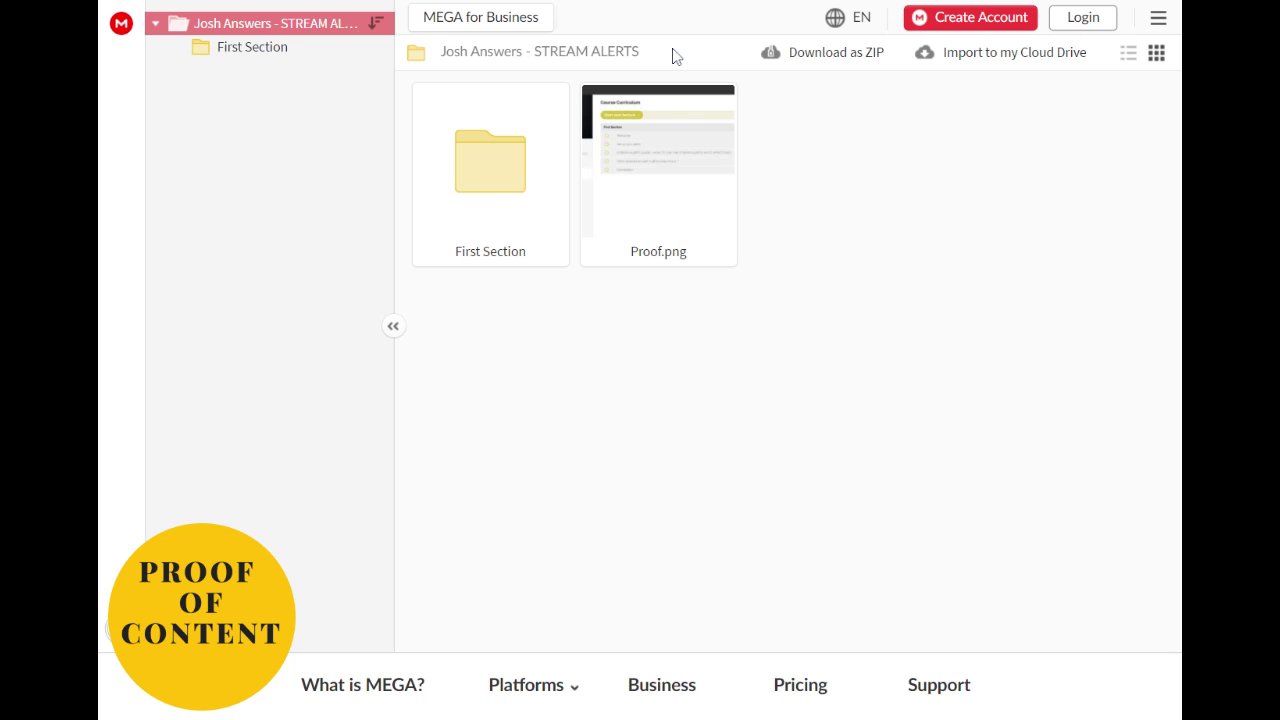This screenshot has width=1280, height=720.
Task: Select First Section in the folder tree
Action: (x=252, y=47)
